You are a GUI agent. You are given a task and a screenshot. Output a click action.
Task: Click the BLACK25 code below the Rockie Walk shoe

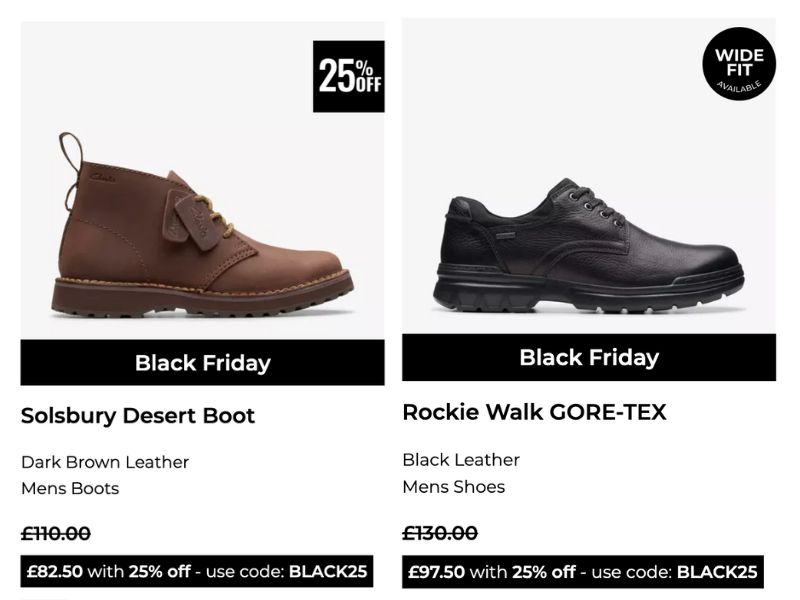coord(716,572)
